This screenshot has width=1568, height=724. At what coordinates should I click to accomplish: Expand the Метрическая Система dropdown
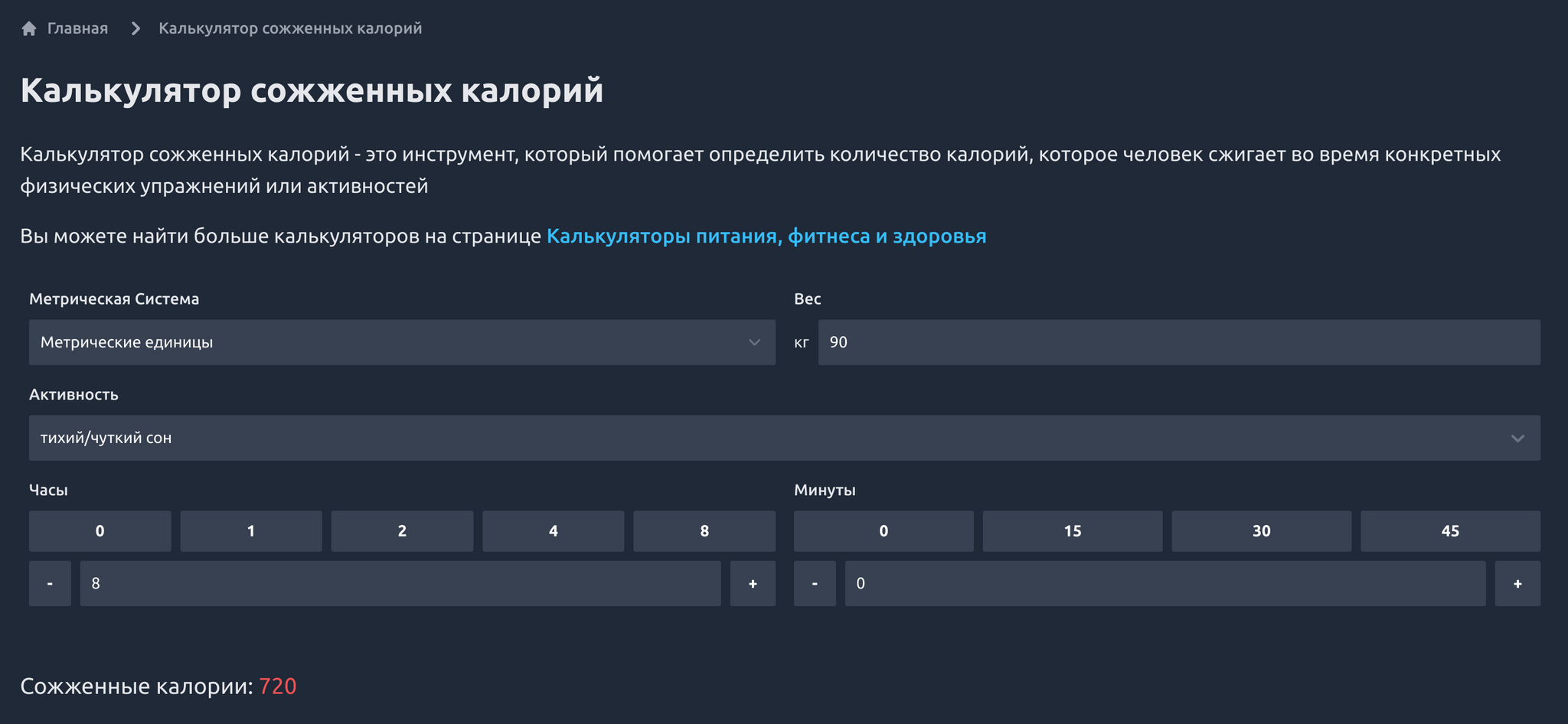[x=402, y=342]
